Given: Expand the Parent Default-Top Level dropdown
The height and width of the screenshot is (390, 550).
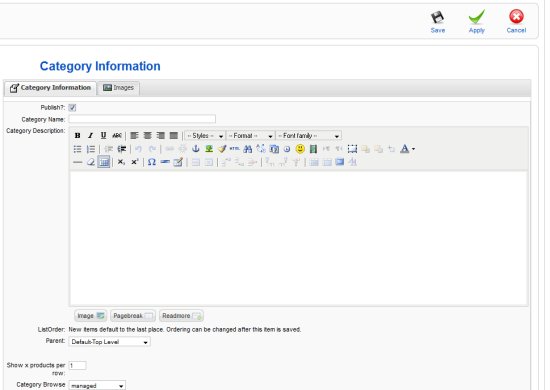Looking at the screenshot, I should (109, 342).
